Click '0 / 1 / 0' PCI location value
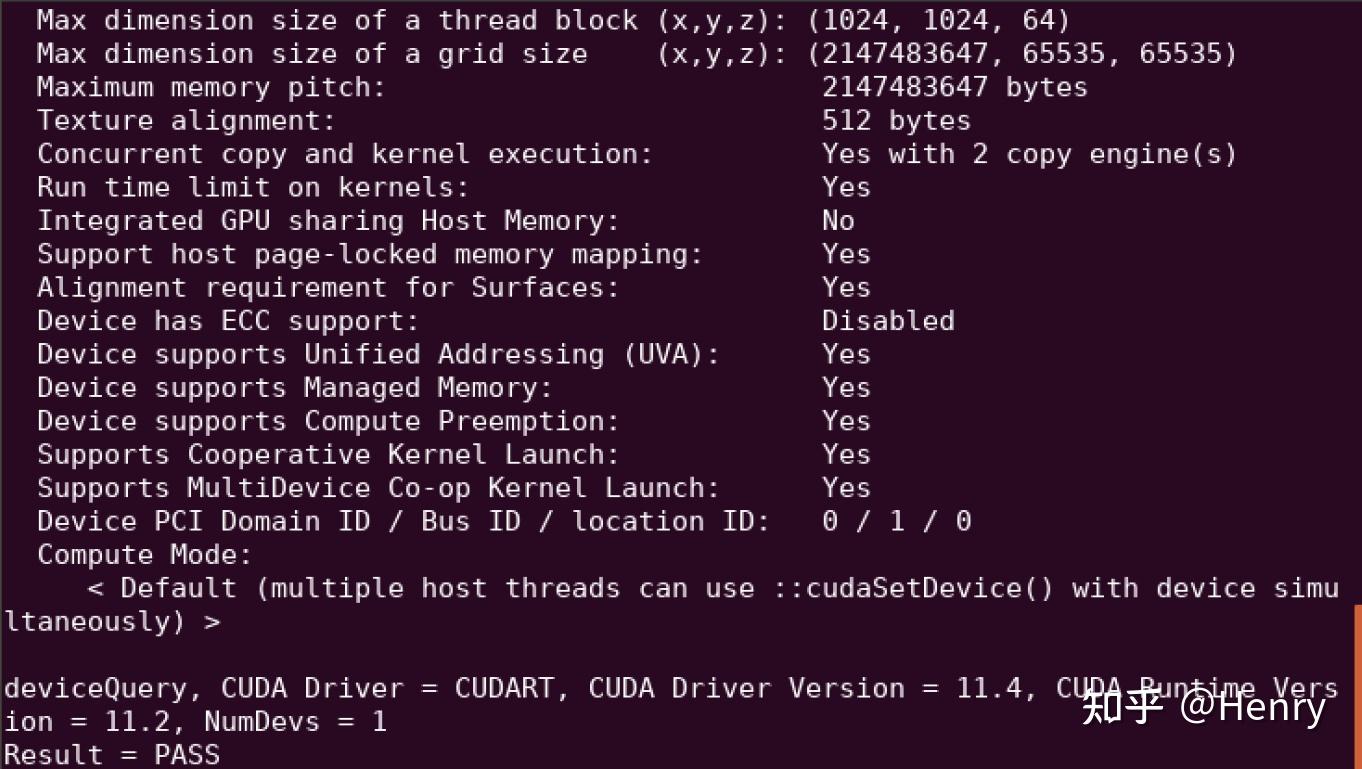This screenshot has width=1362, height=769. pyautogui.click(x=896, y=521)
